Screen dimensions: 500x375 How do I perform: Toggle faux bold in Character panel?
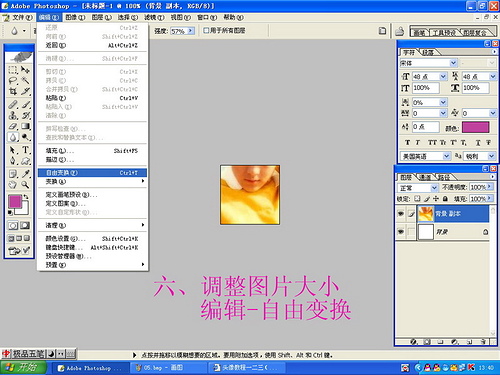pos(407,143)
